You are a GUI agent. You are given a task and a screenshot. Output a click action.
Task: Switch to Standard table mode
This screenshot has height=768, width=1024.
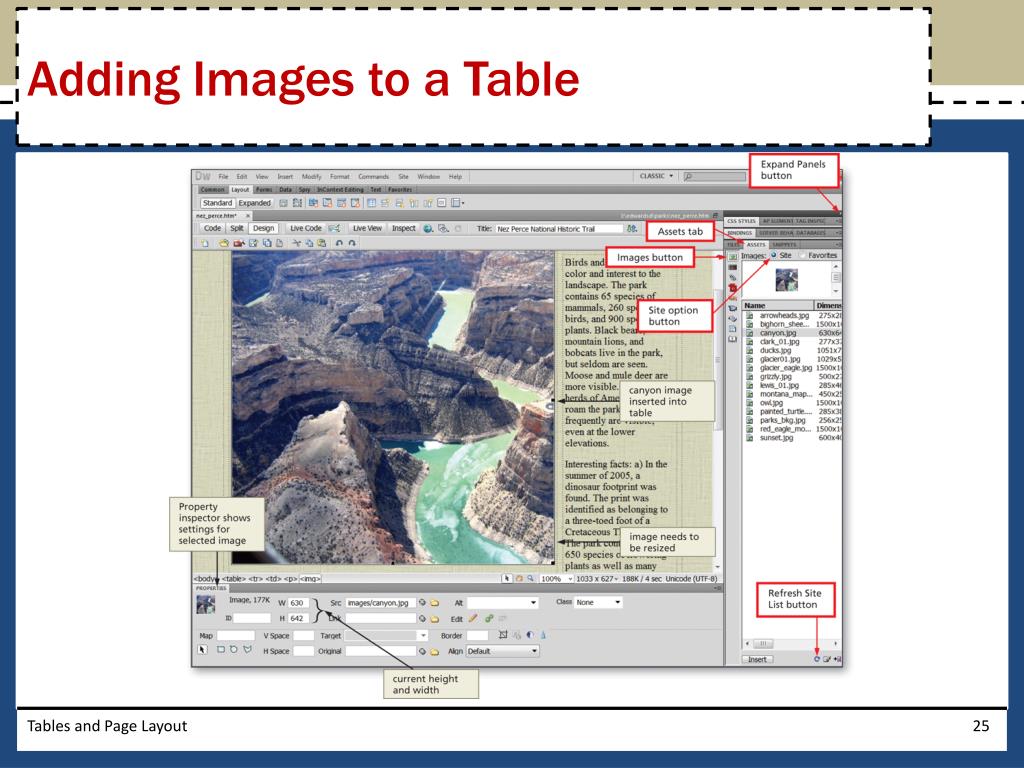tap(217, 203)
